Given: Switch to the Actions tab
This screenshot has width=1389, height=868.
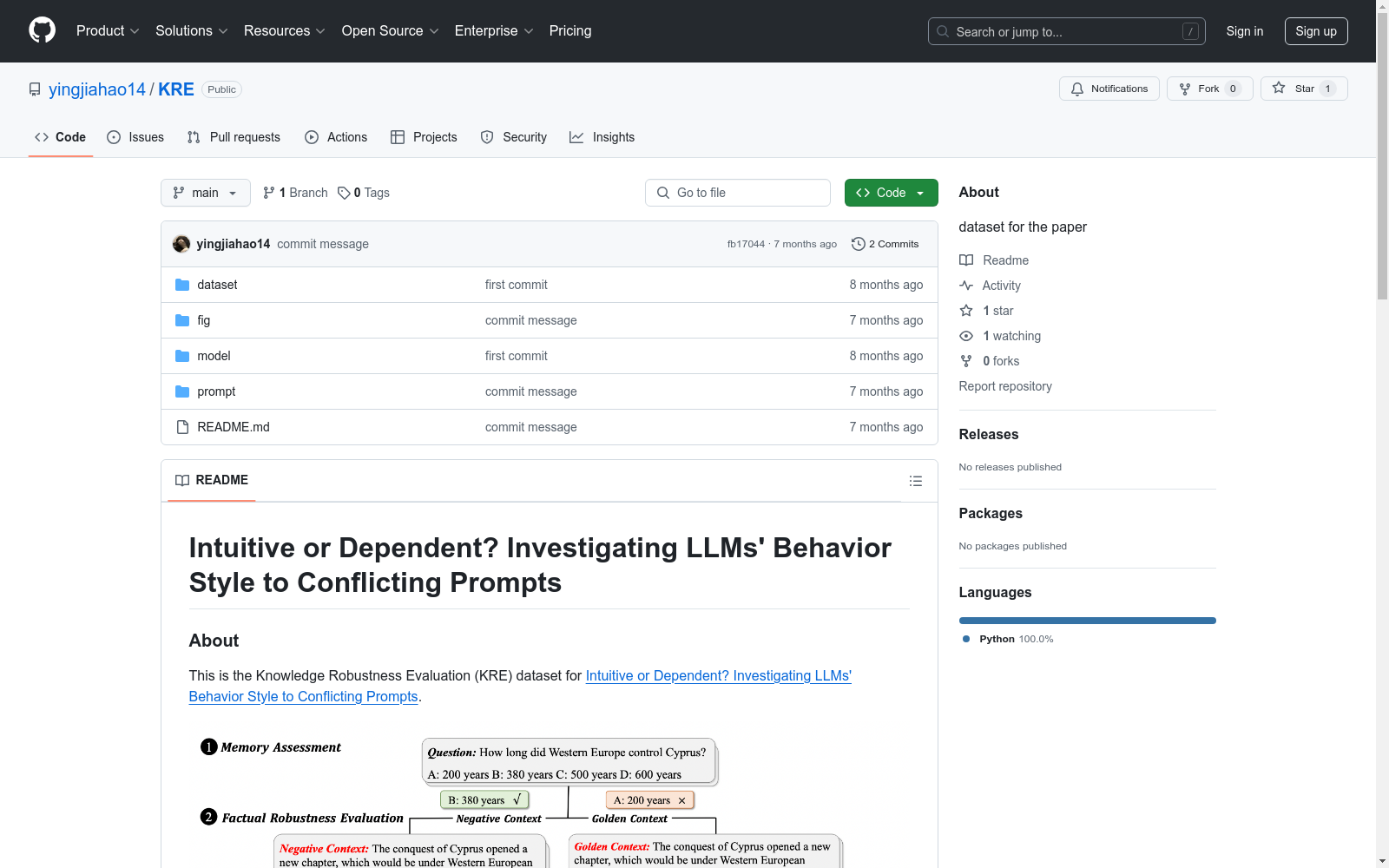Looking at the screenshot, I should 336,137.
